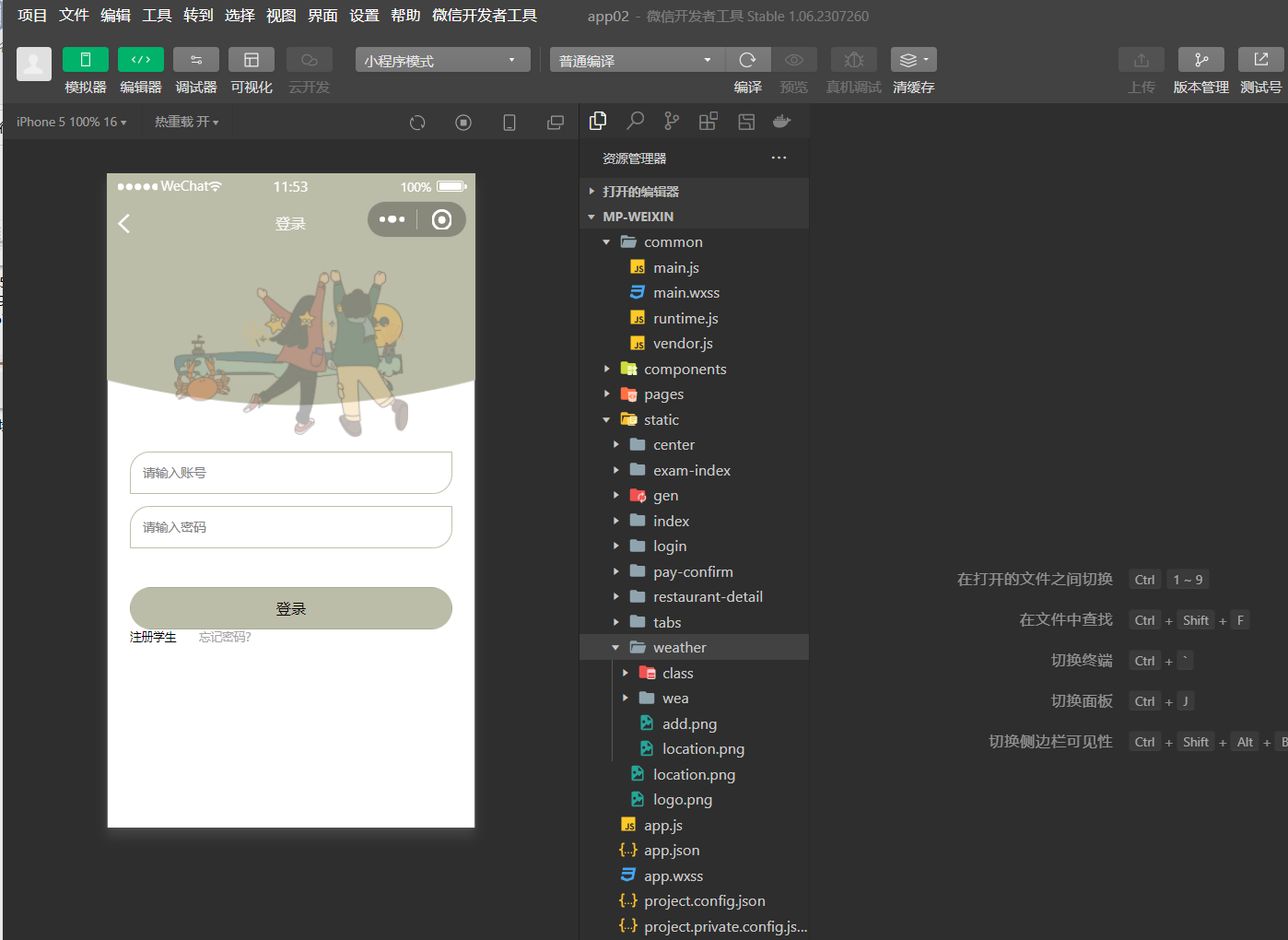This screenshot has width=1288, height=940.
Task: Click the account input field
Action: [291, 473]
